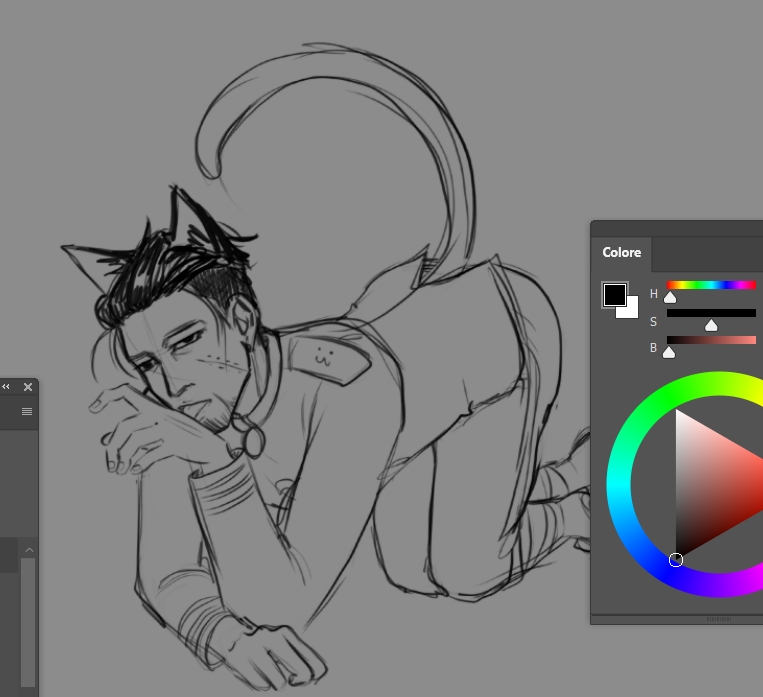Open the left panel's hamburger menu
Image resolution: width=763 pixels, height=697 pixels.
pyautogui.click(x=27, y=411)
